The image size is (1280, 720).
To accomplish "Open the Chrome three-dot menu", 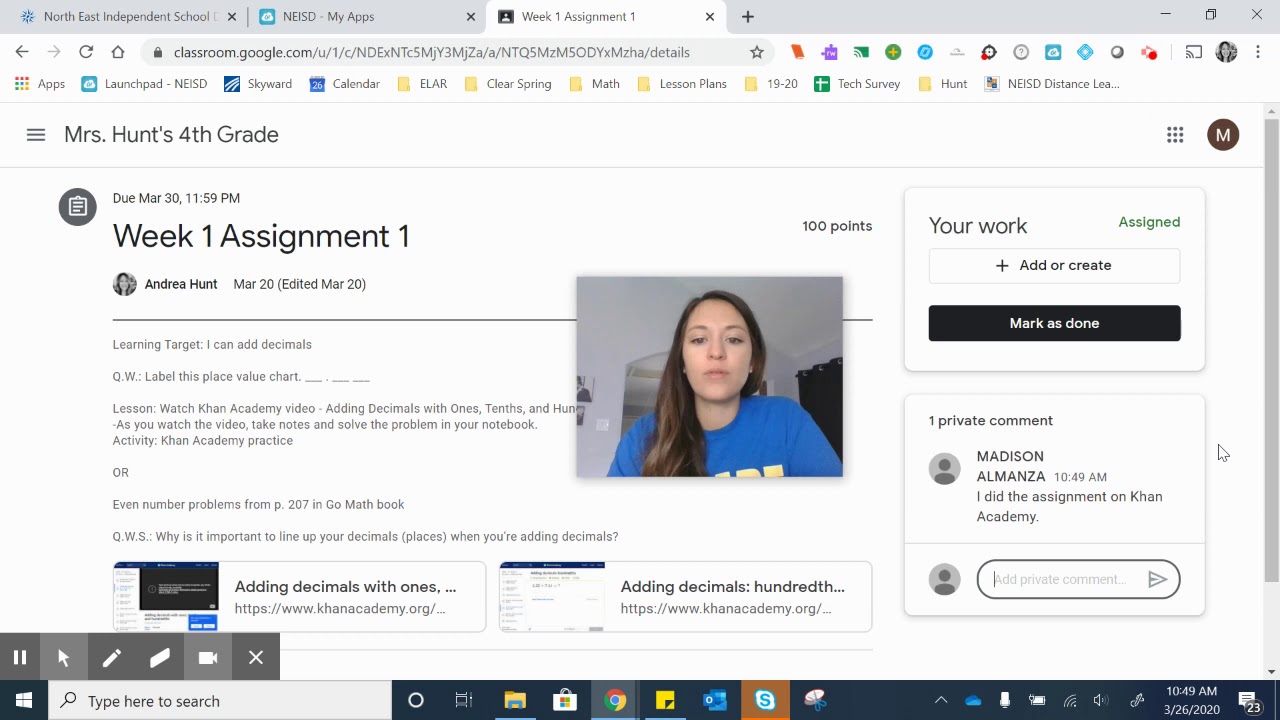I will 1258,52.
